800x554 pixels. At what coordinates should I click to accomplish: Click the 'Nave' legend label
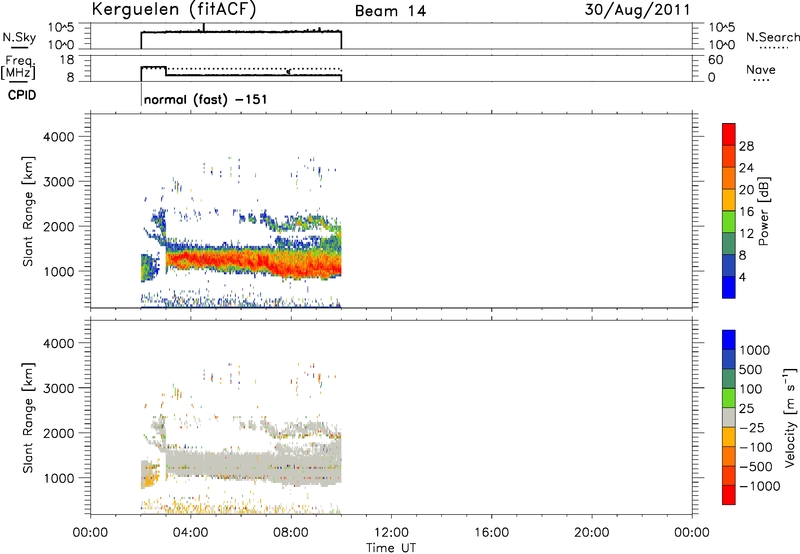[761, 69]
